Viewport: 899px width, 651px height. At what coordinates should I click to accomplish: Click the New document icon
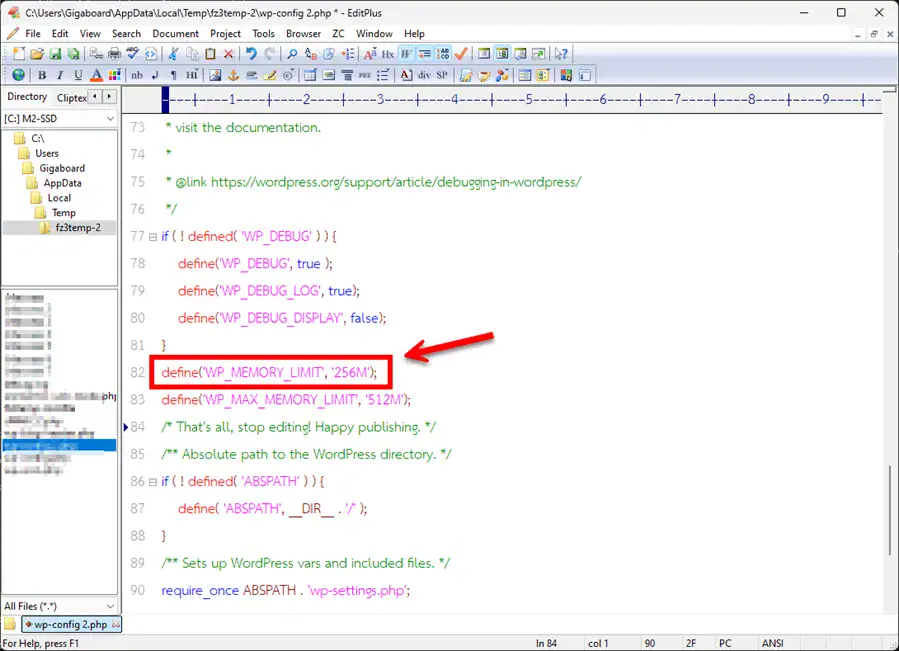tap(19, 54)
